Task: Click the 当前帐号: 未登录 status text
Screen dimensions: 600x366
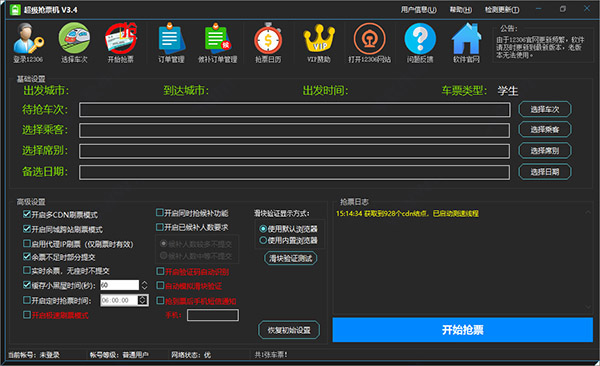Action: pyautogui.click(x=34, y=355)
